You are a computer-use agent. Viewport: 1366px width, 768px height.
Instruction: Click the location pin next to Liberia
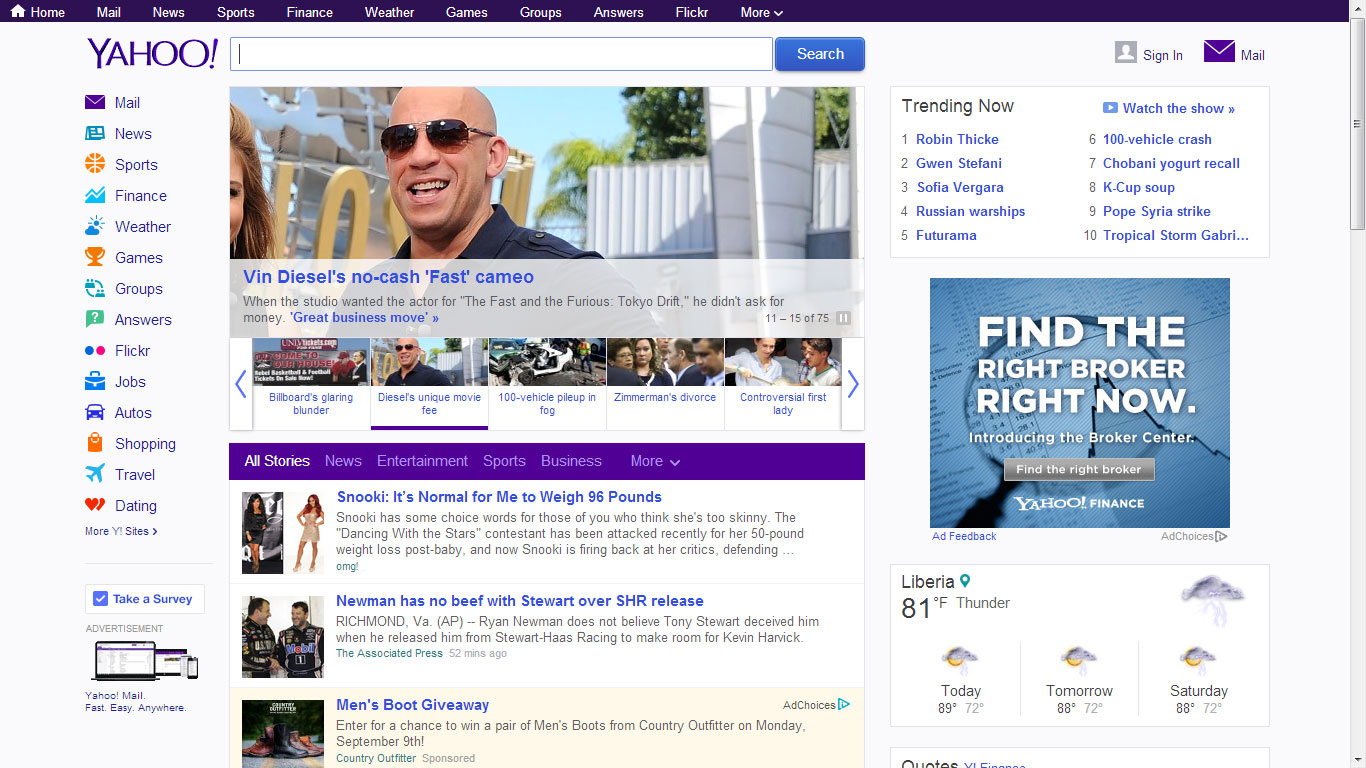(x=964, y=580)
